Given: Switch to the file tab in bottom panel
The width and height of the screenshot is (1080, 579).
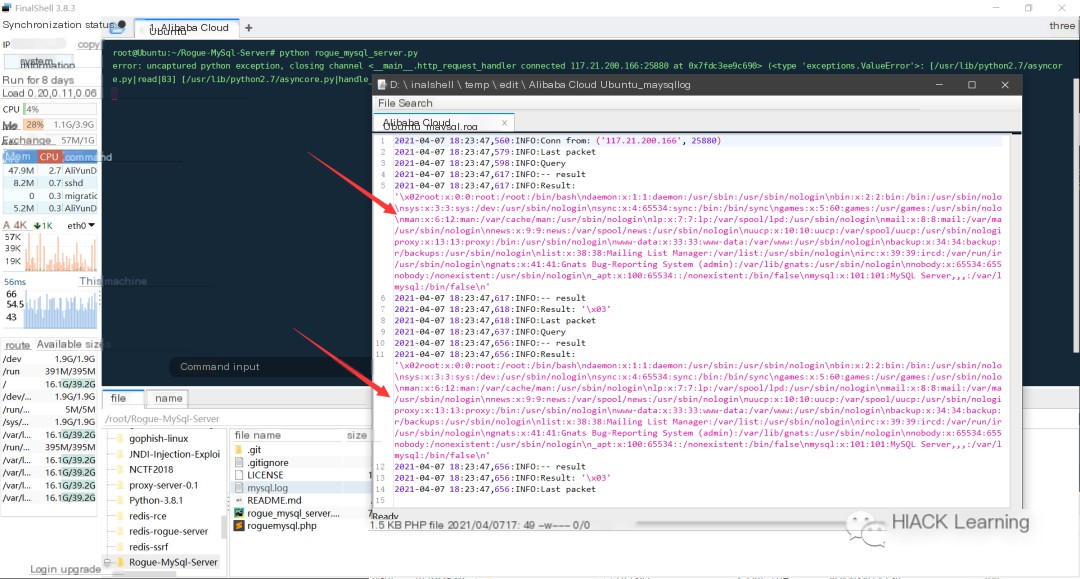Looking at the screenshot, I should [x=118, y=398].
